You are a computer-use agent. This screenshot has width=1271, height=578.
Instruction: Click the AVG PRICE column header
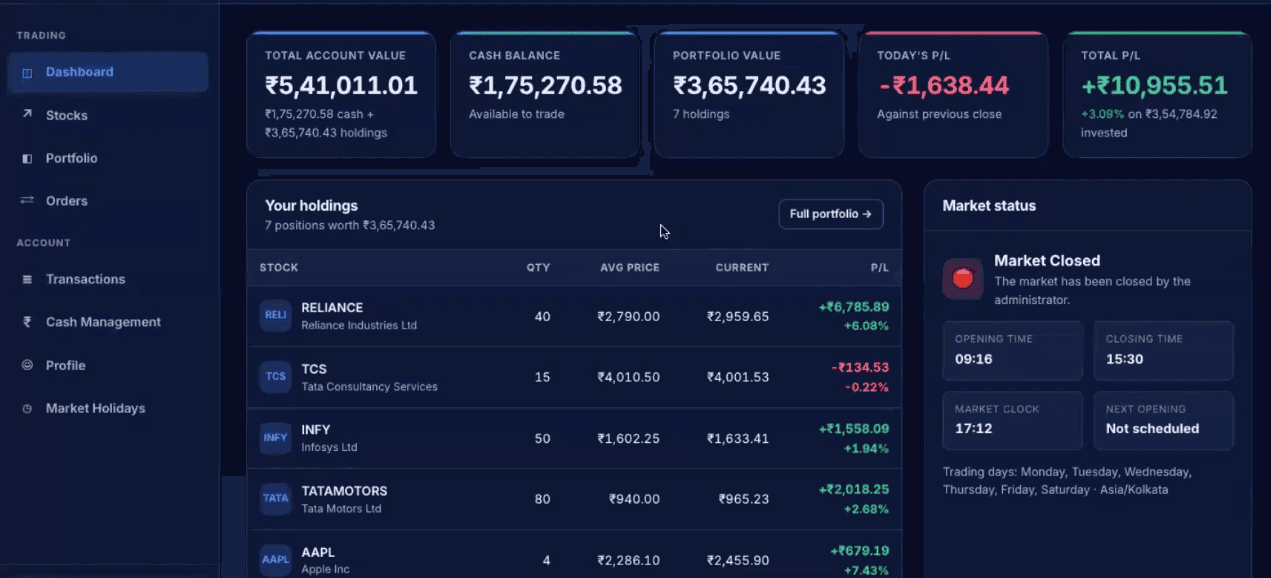630,268
